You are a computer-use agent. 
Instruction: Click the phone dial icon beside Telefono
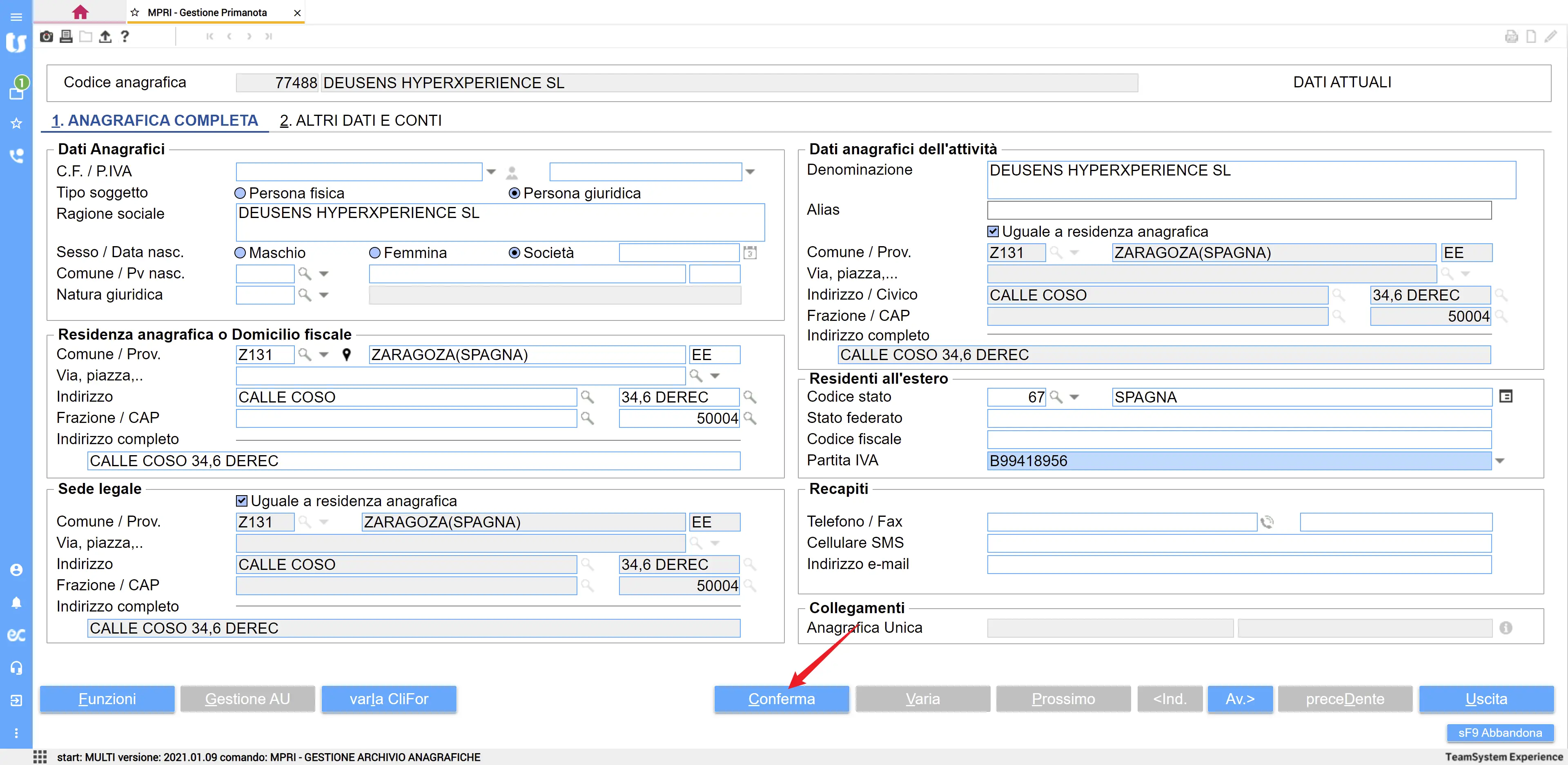click(x=1267, y=522)
